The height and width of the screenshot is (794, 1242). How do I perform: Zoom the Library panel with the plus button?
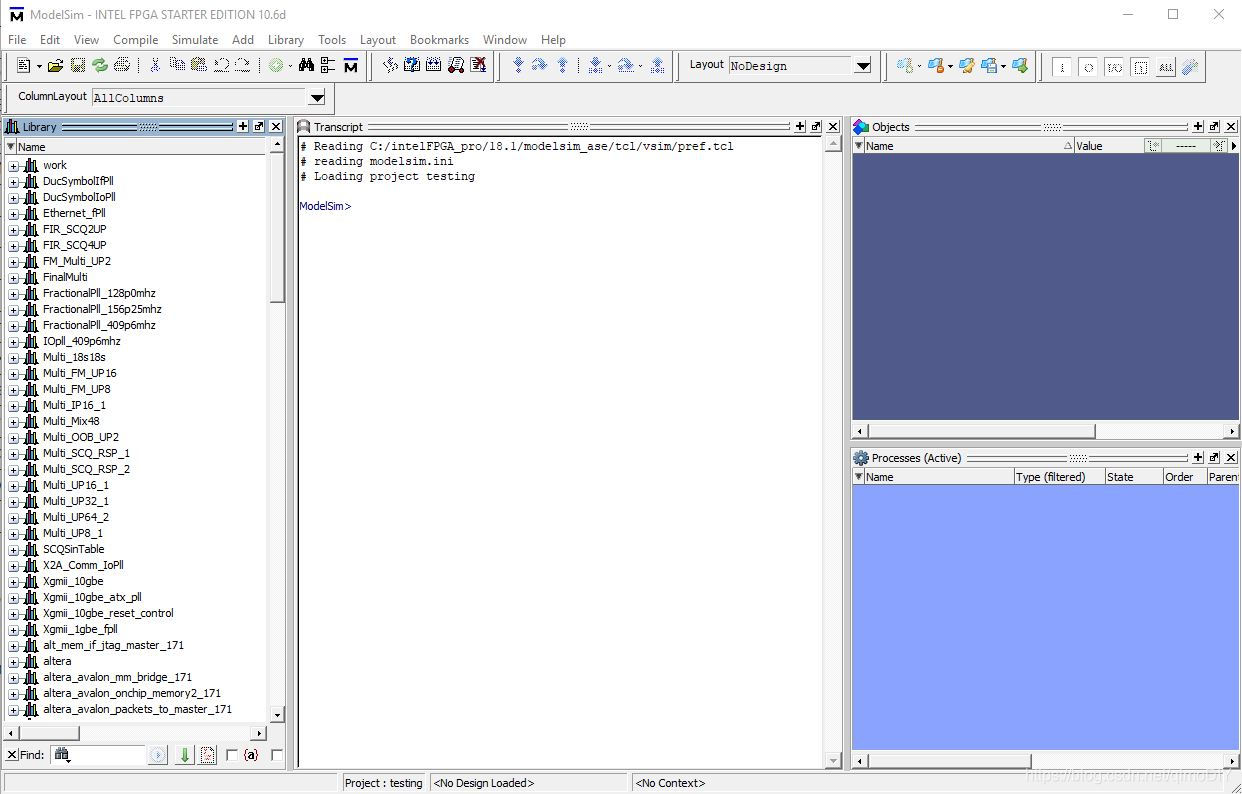pyautogui.click(x=242, y=127)
